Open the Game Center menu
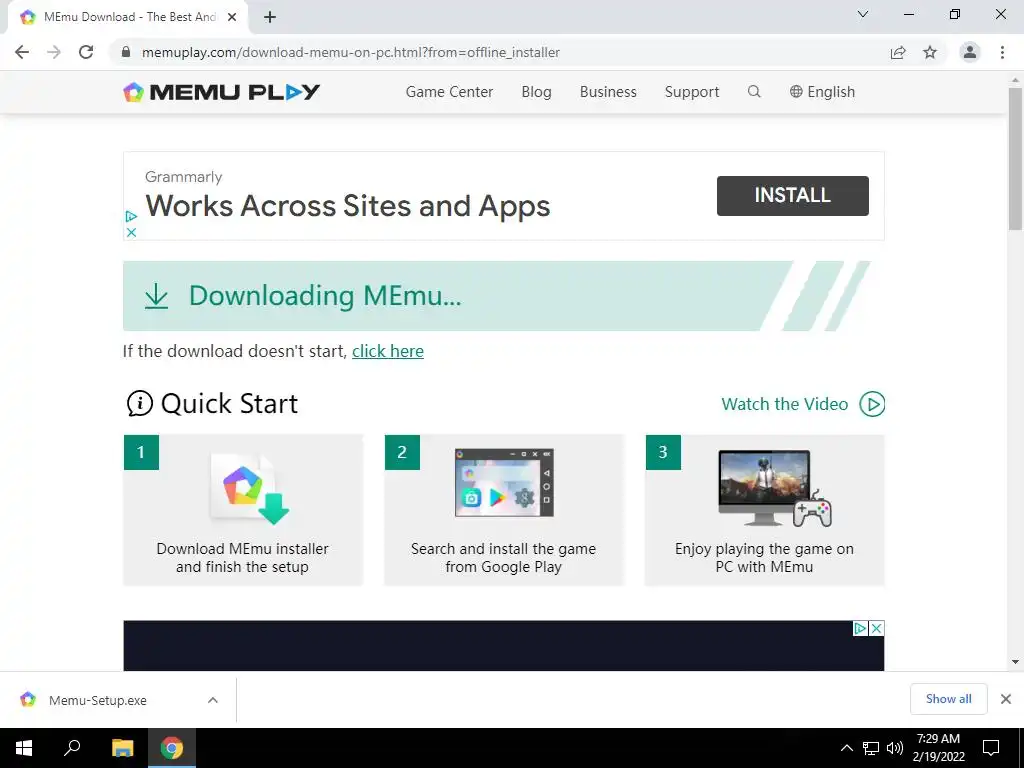This screenshot has height=768, width=1024. [x=449, y=91]
